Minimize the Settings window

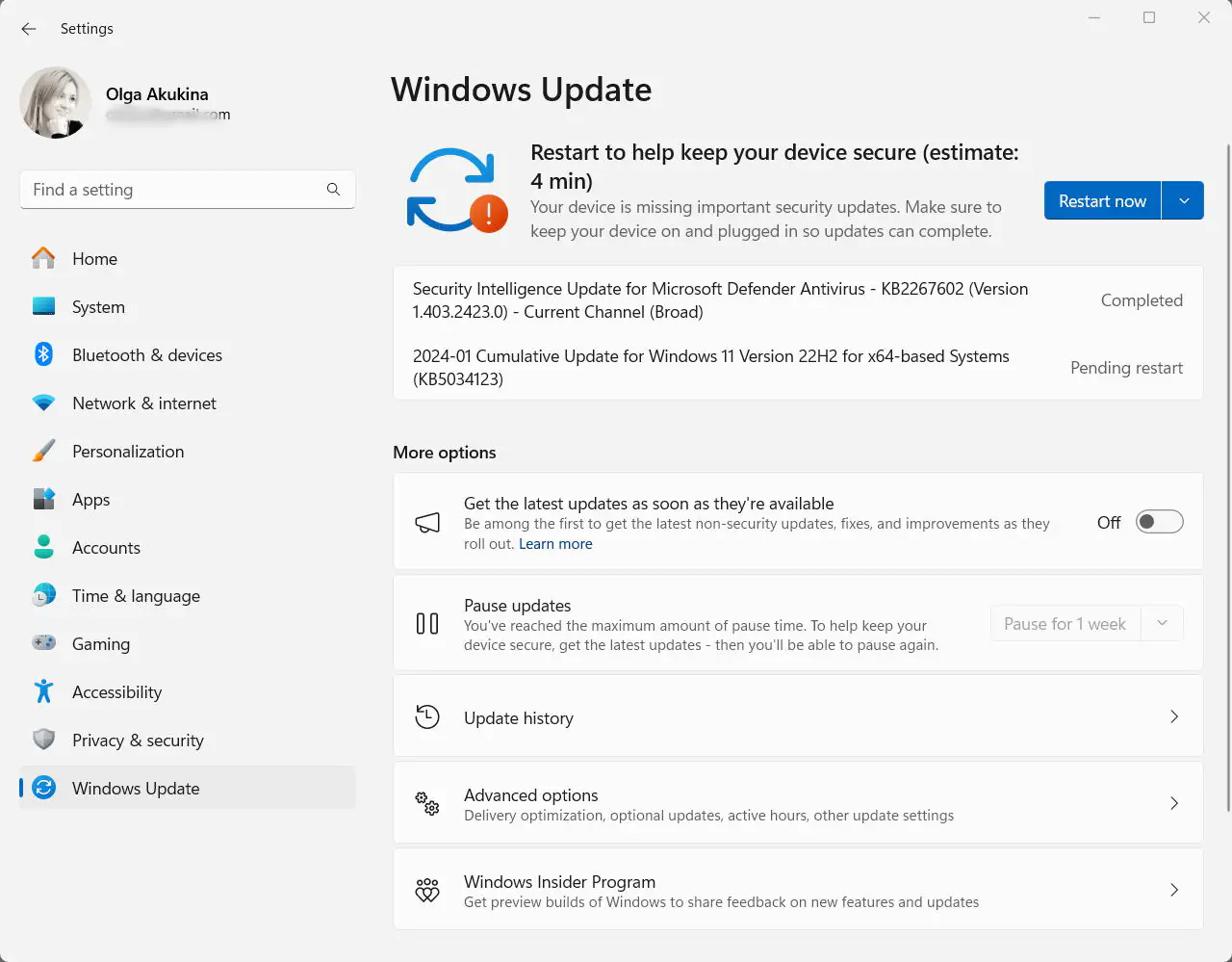tap(1094, 17)
